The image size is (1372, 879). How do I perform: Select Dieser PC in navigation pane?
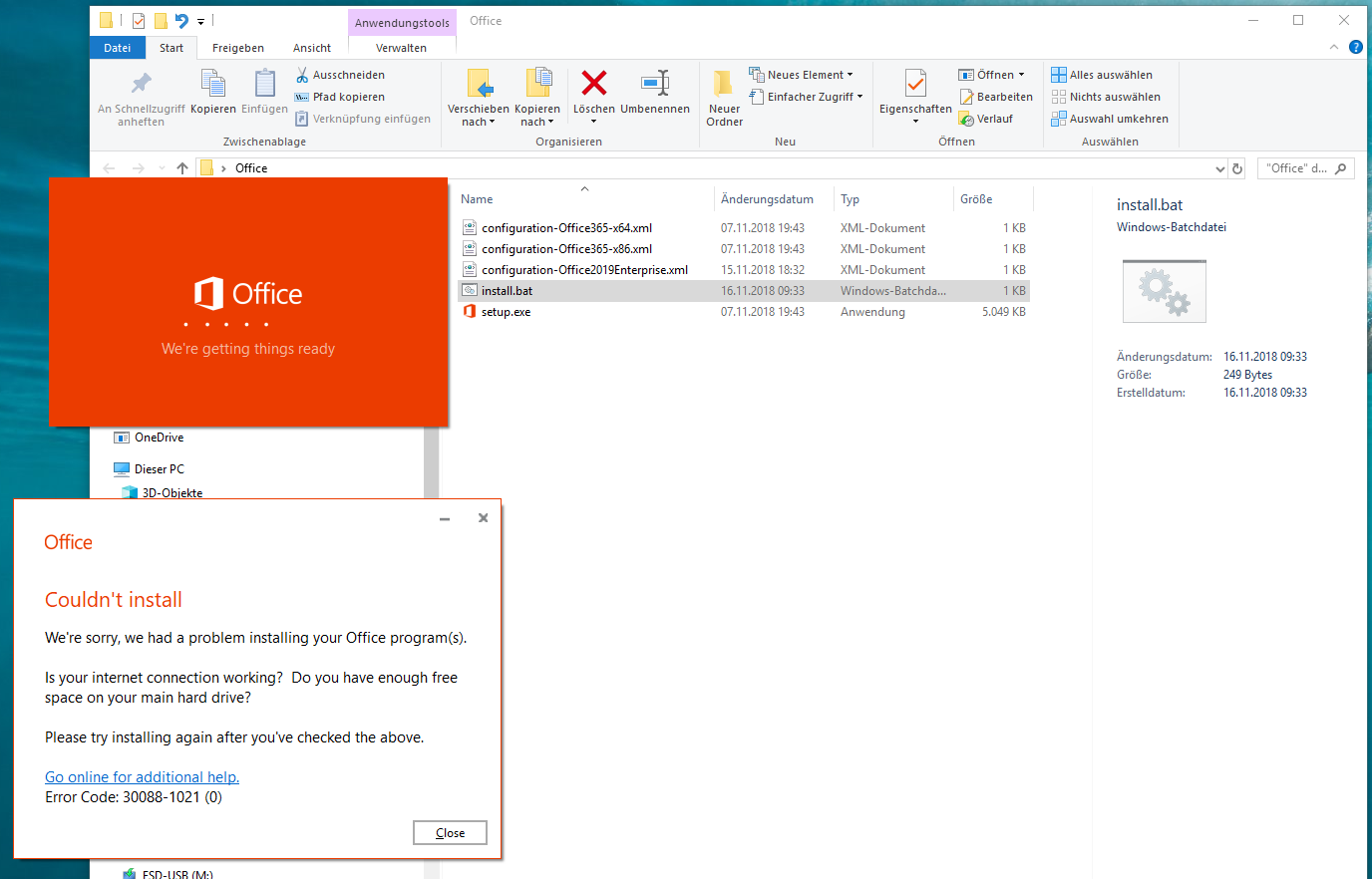[160, 469]
